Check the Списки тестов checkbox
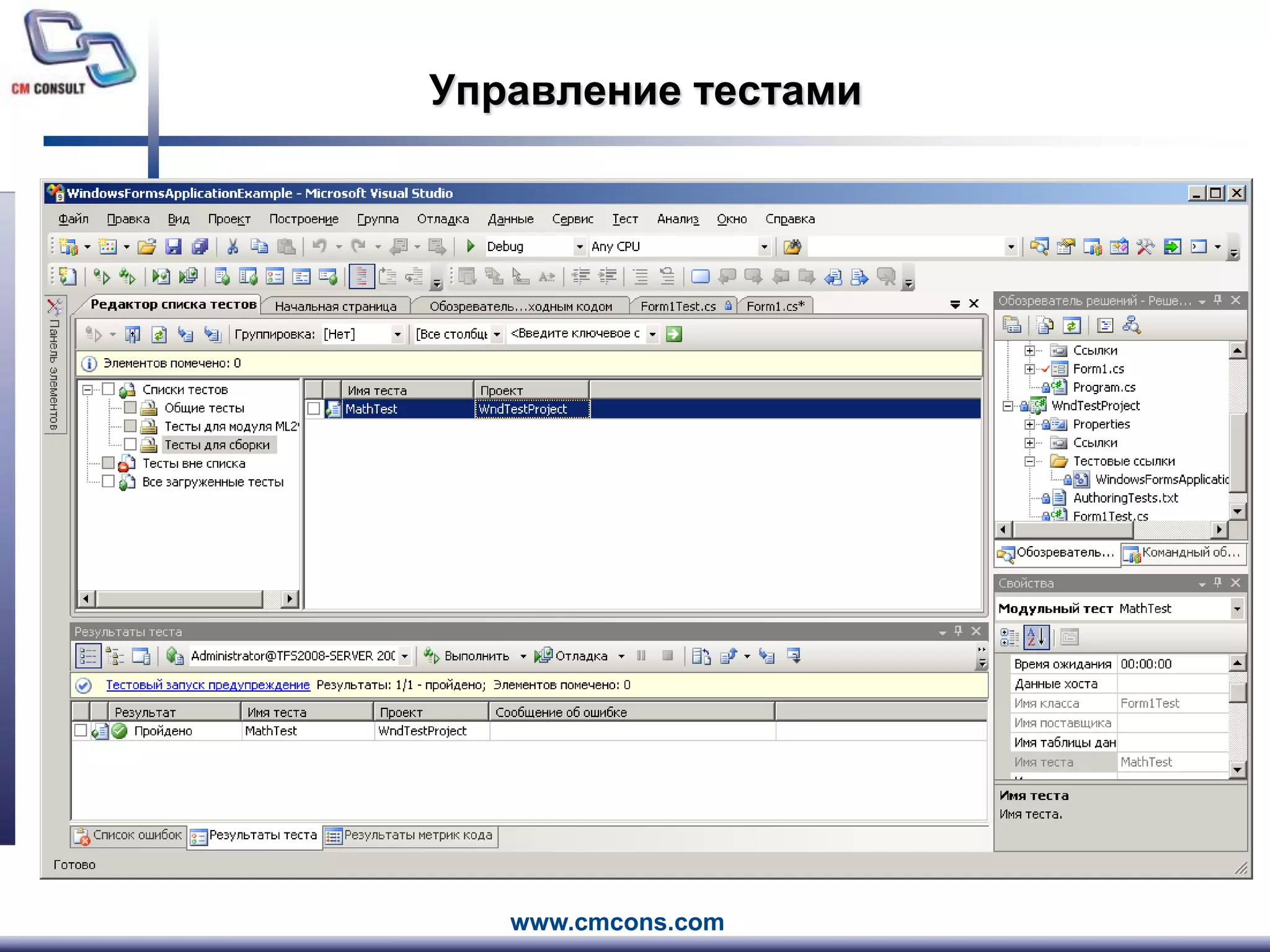Image resolution: width=1270 pixels, height=952 pixels. click(109, 390)
